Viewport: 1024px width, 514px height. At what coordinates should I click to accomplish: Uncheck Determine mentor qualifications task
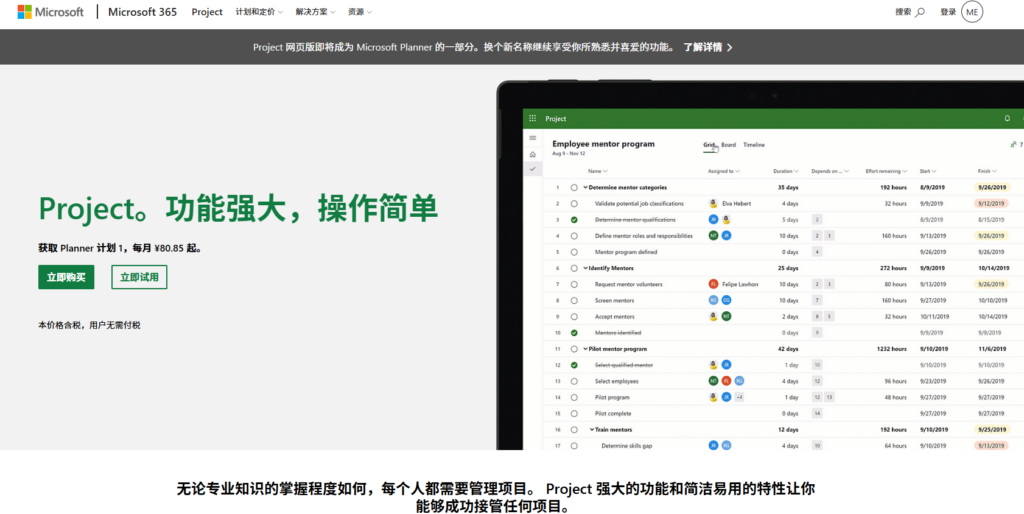tap(574, 219)
